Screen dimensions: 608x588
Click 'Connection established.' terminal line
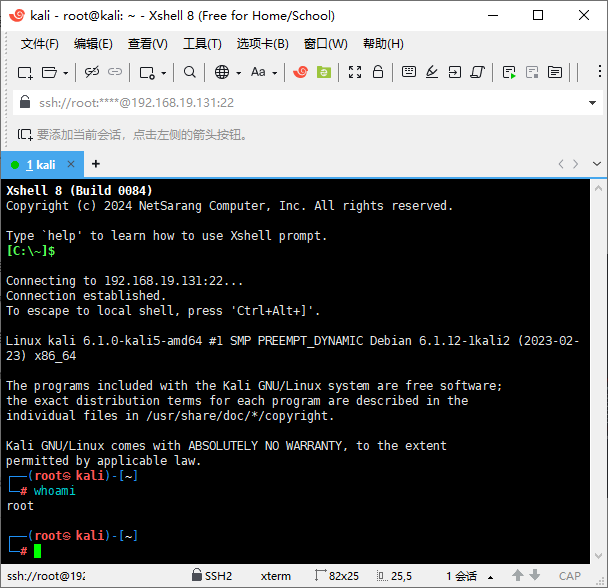(x=86, y=296)
